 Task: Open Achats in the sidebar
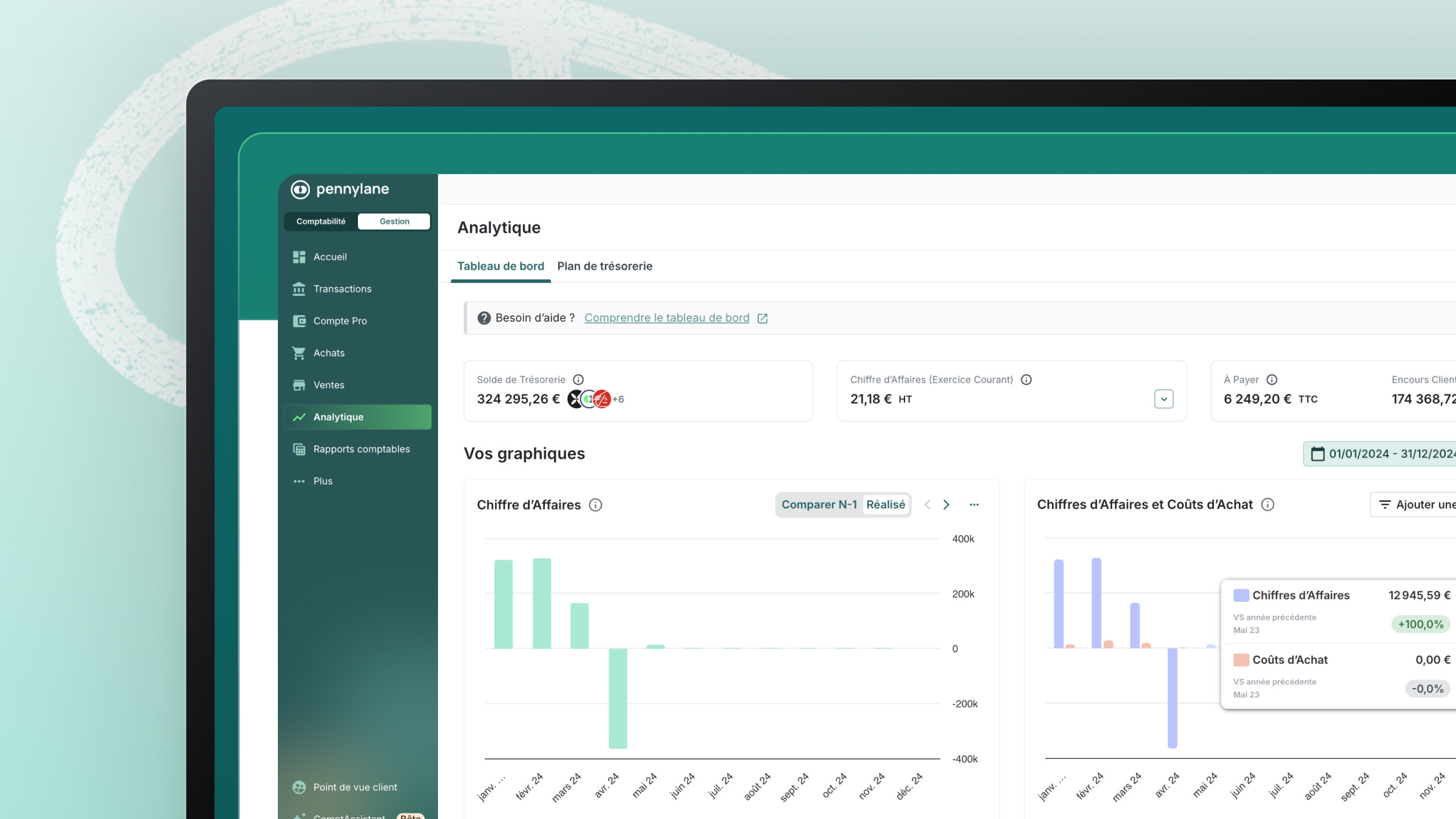coord(357,353)
